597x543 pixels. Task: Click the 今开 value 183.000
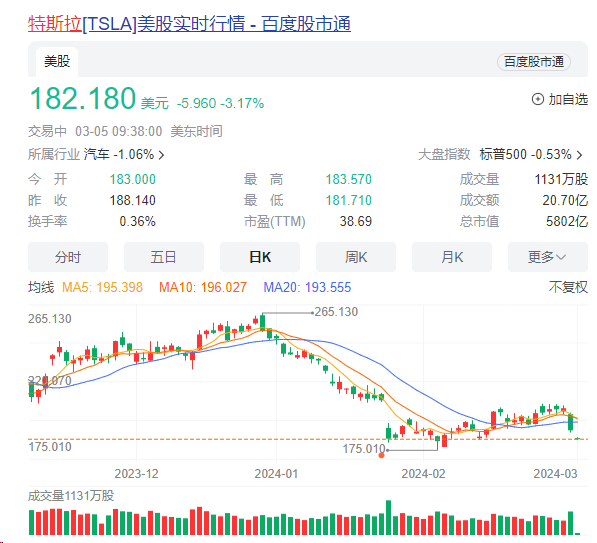tap(132, 179)
